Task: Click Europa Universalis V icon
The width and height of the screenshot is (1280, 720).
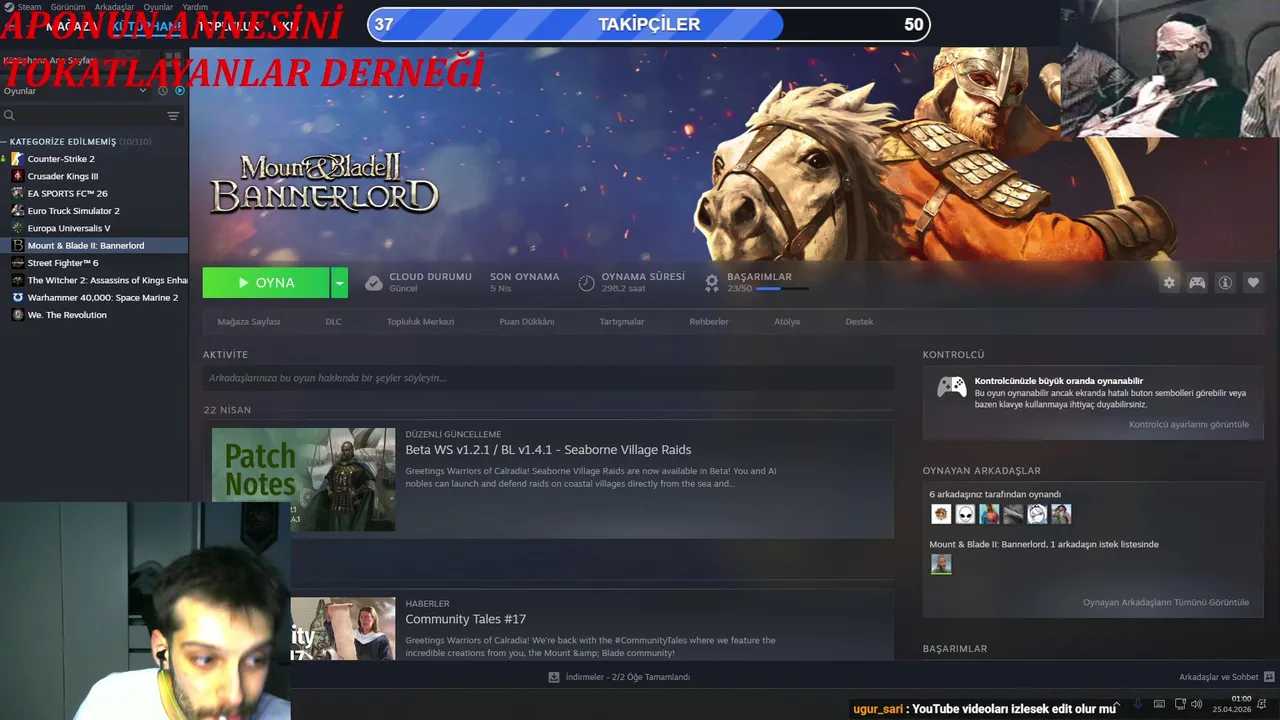Action: (x=17, y=228)
